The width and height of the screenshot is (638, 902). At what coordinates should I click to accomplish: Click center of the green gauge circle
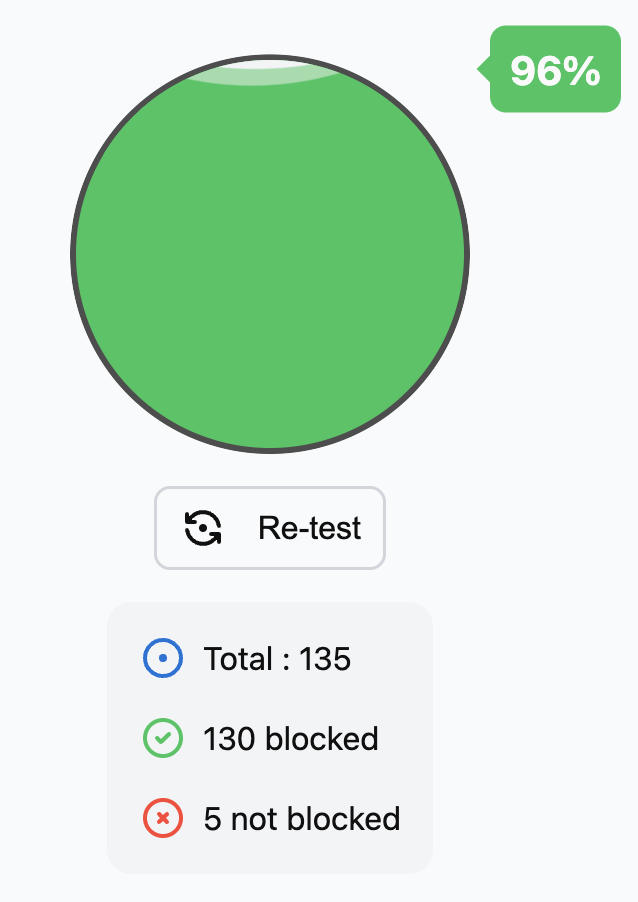pos(270,254)
